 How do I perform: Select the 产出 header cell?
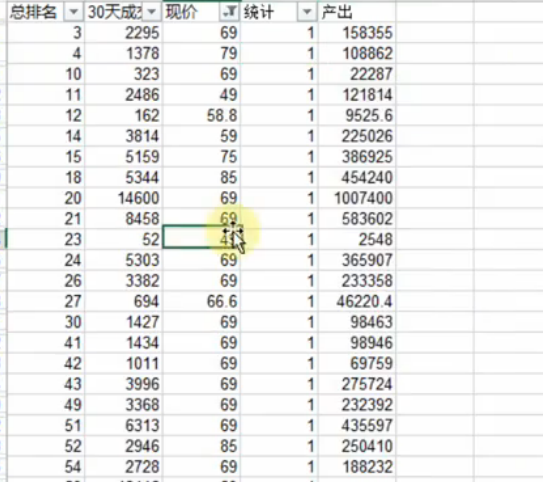pos(357,12)
